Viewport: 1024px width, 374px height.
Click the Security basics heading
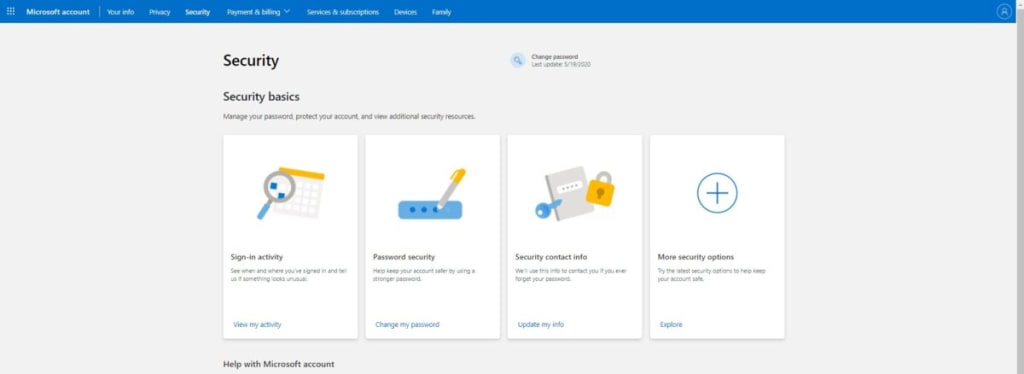(261, 97)
